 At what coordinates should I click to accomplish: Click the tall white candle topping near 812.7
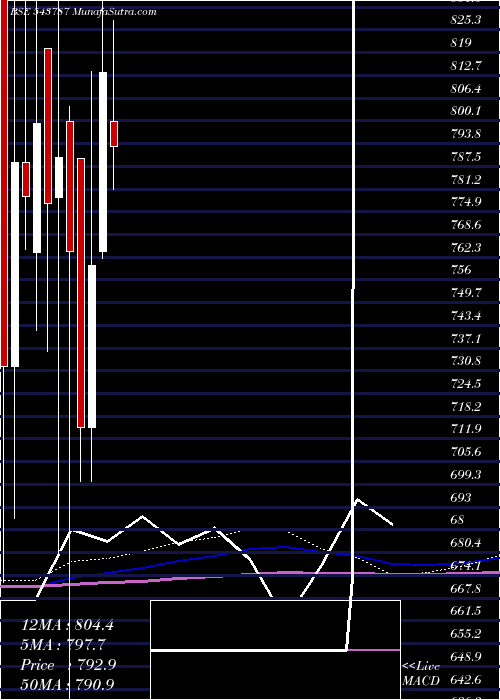tap(103, 162)
